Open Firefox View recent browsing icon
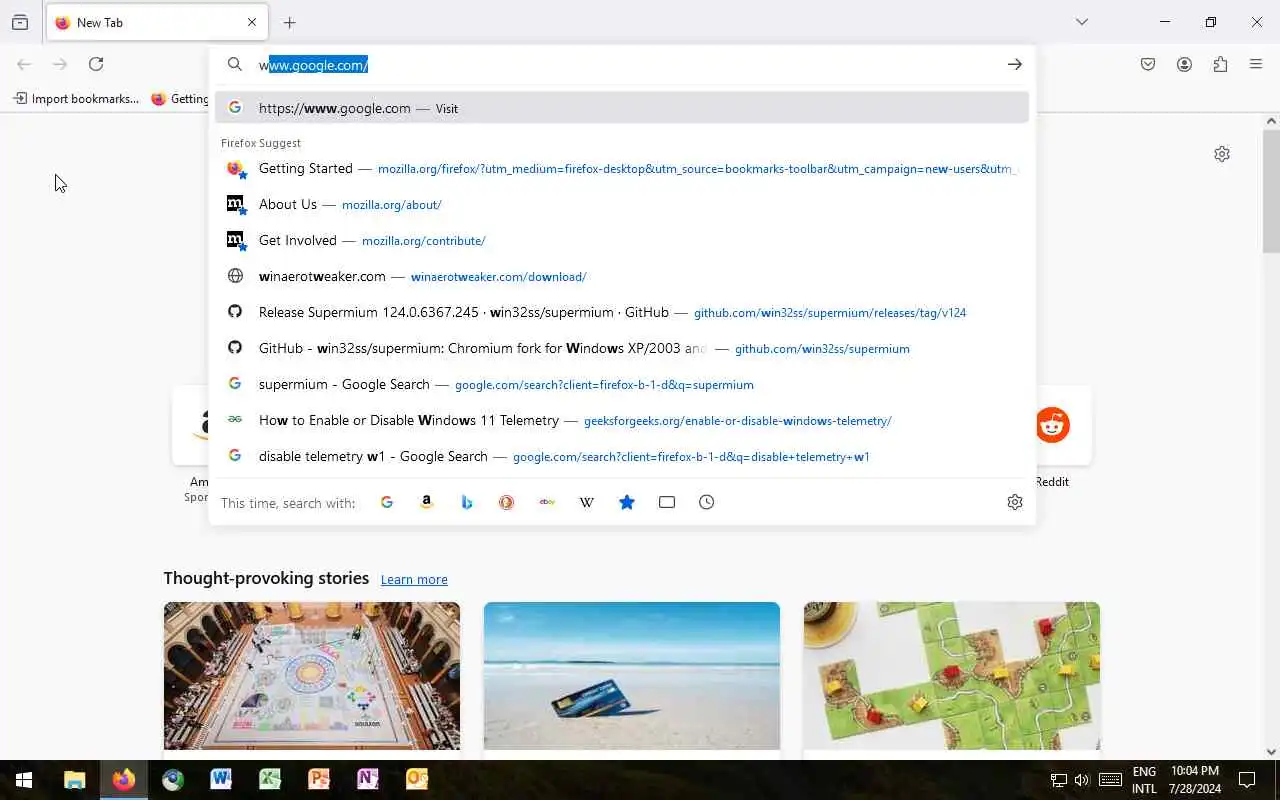The height and width of the screenshot is (800, 1280). (x=20, y=22)
